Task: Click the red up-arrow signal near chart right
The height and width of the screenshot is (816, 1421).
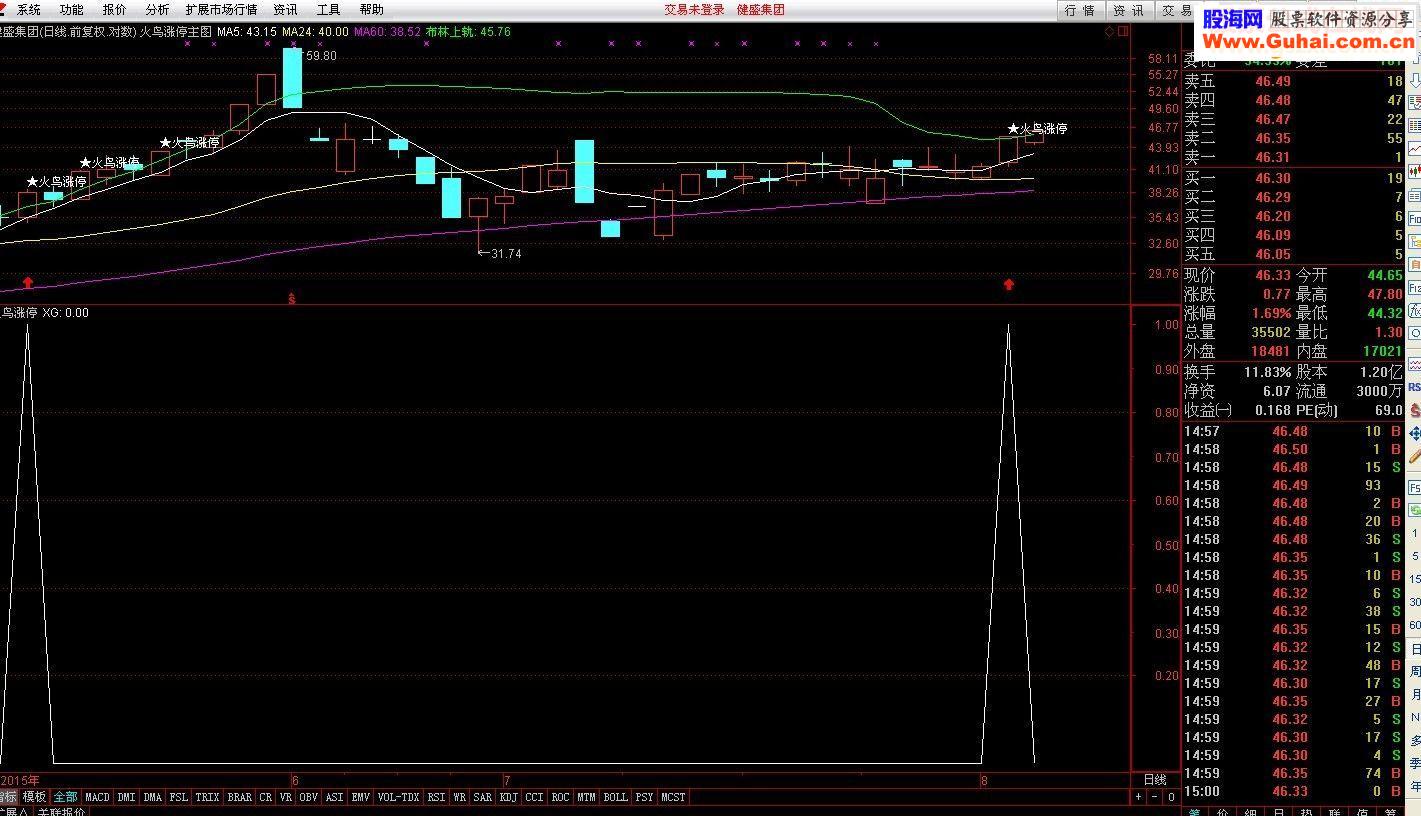Action: [x=1009, y=285]
